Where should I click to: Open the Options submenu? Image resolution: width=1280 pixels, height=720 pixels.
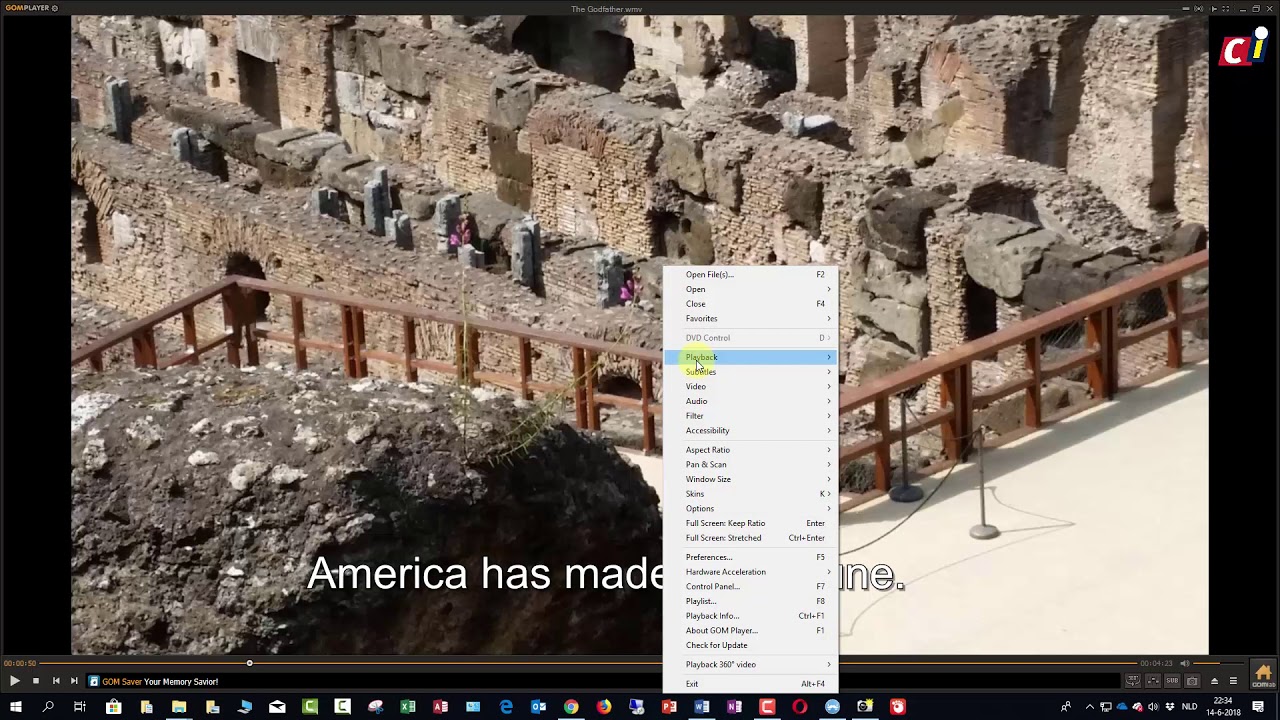[751, 508]
